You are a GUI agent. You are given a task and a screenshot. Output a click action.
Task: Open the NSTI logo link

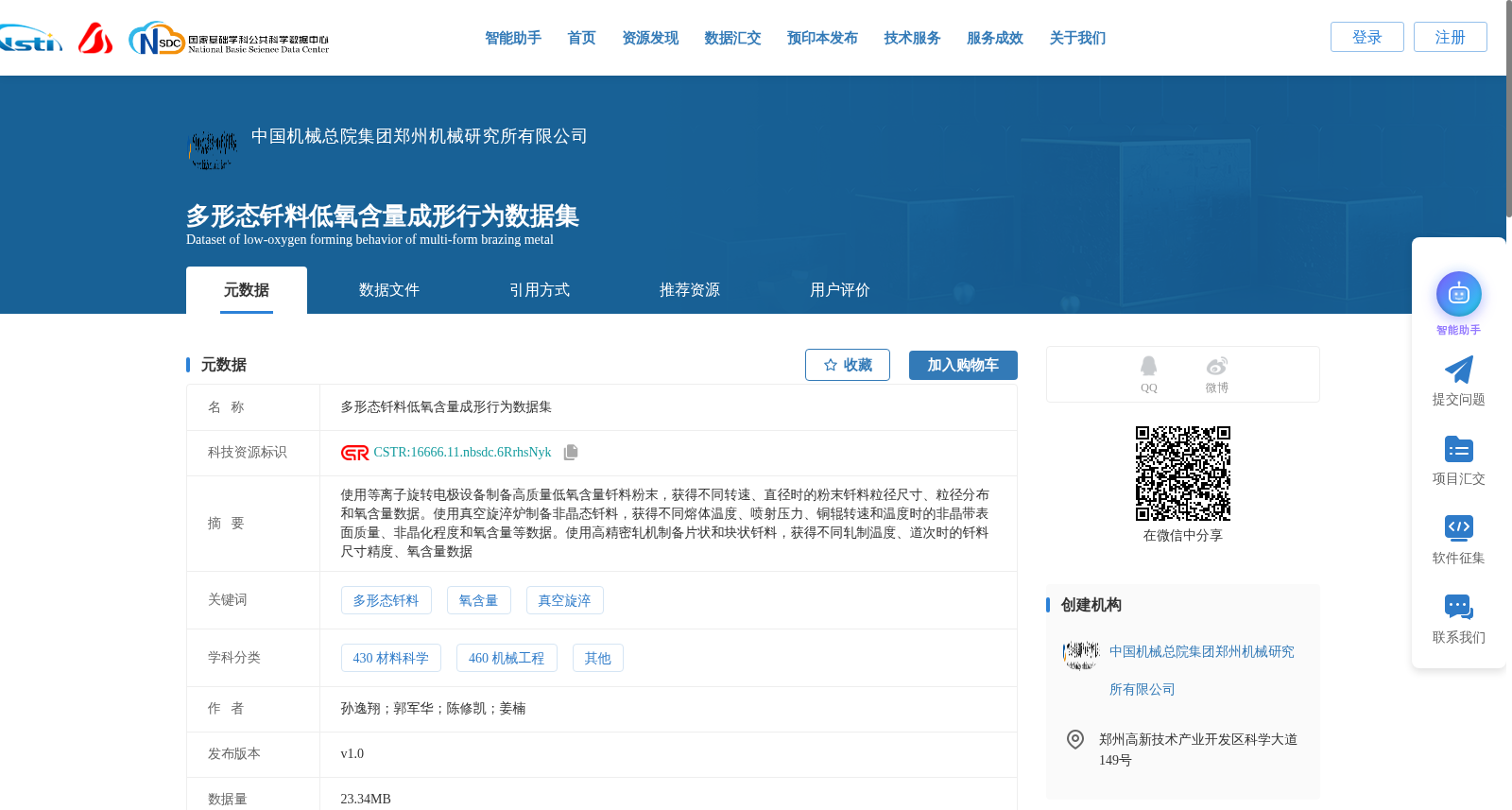coord(30,39)
